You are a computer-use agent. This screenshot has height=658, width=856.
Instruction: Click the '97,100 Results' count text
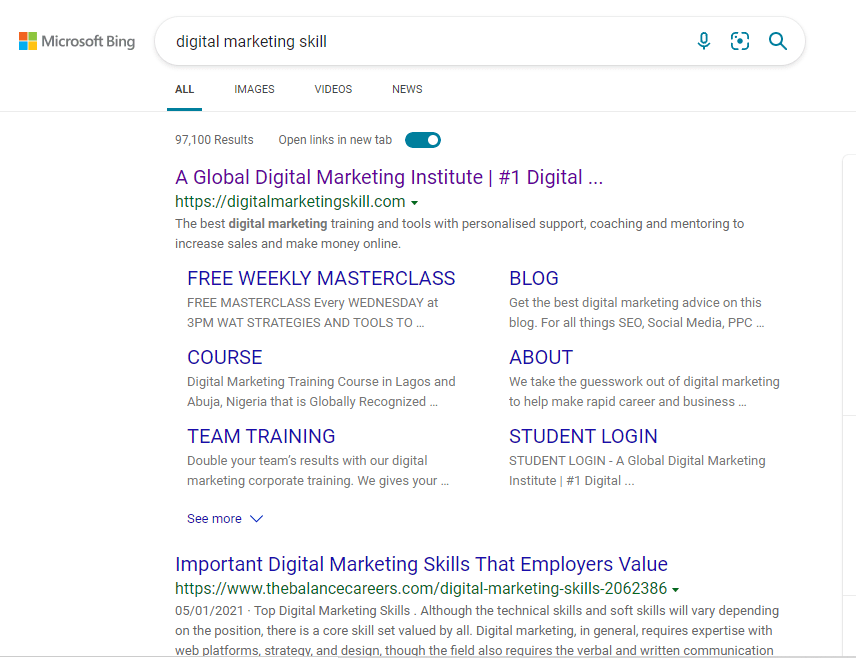pyautogui.click(x=214, y=140)
